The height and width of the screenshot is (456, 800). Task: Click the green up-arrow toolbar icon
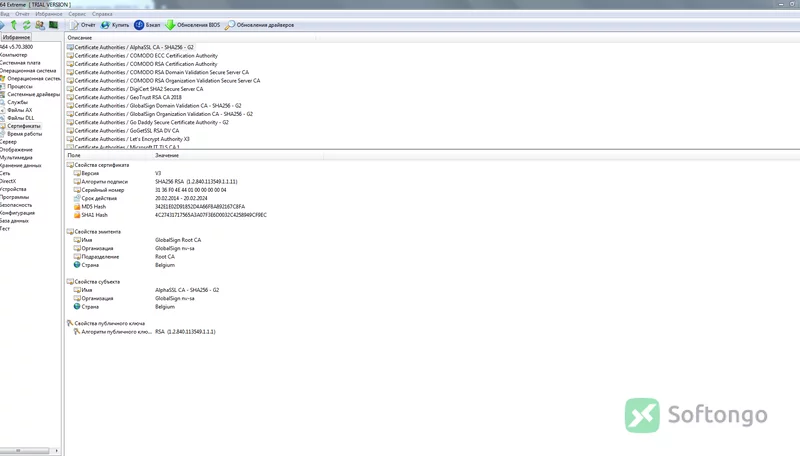coord(14,25)
